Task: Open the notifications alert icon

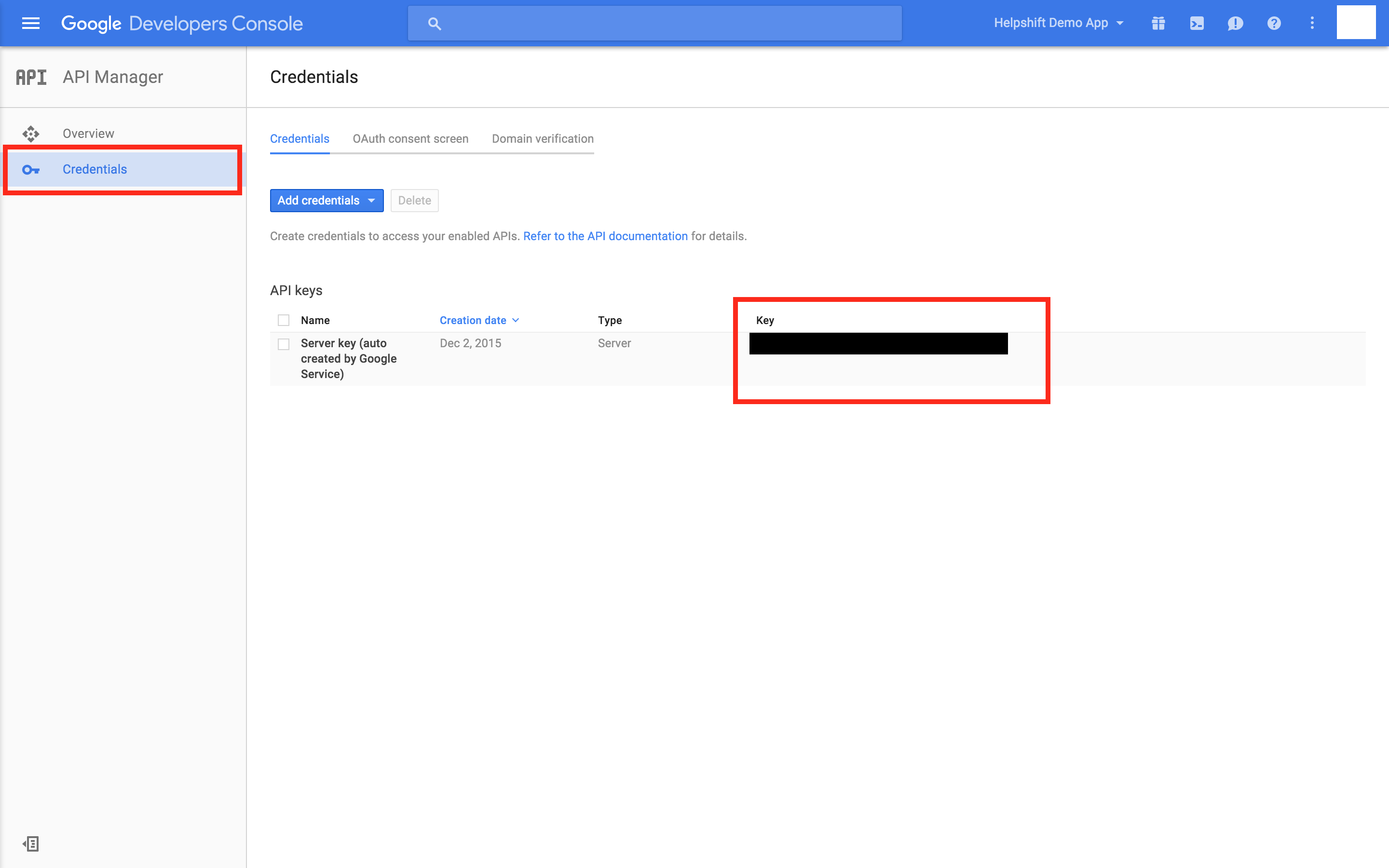Action: point(1235,23)
